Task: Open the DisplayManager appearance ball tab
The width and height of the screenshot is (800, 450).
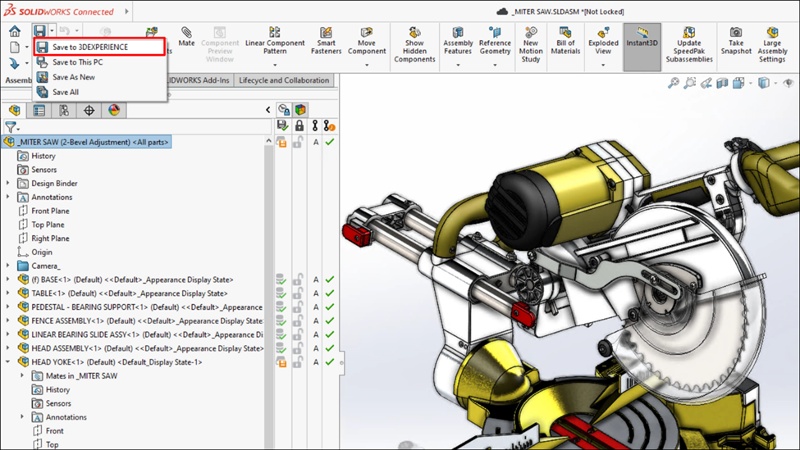Action: [113, 110]
